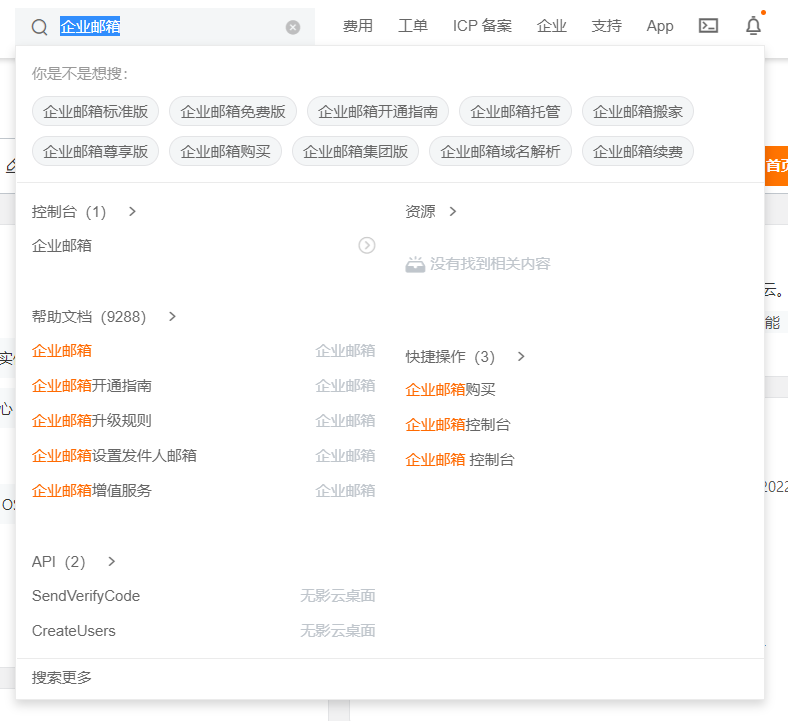The height and width of the screenshot is (721, 788).
Task: Open the Cloud Shell terminal icon
Action: [708, 26]
